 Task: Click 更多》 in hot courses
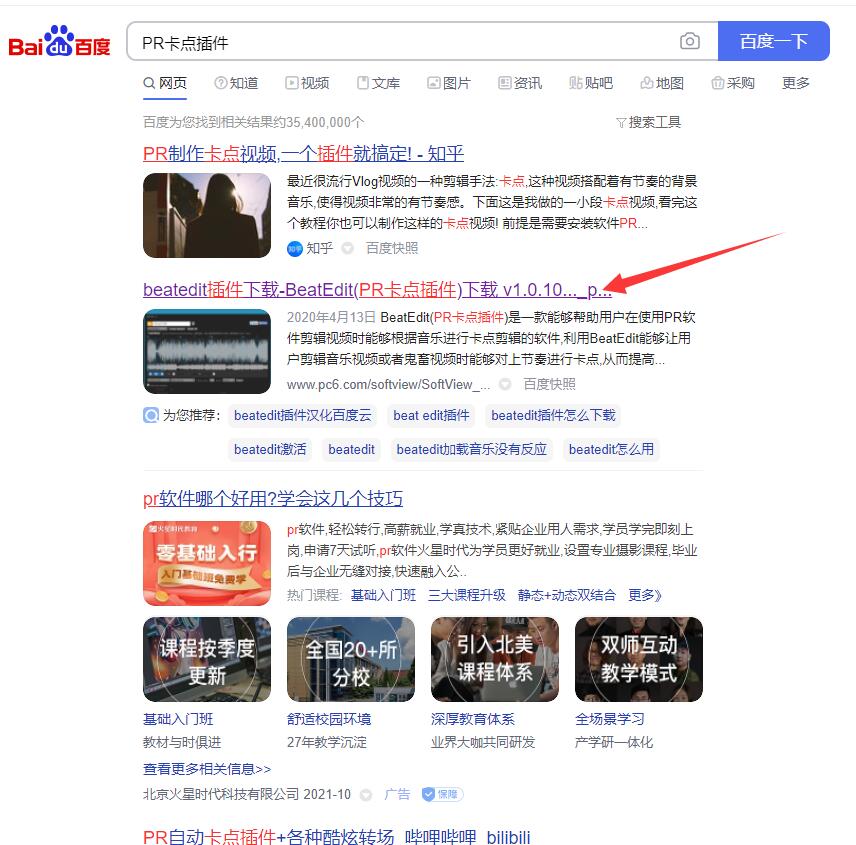tap(645, 595)
